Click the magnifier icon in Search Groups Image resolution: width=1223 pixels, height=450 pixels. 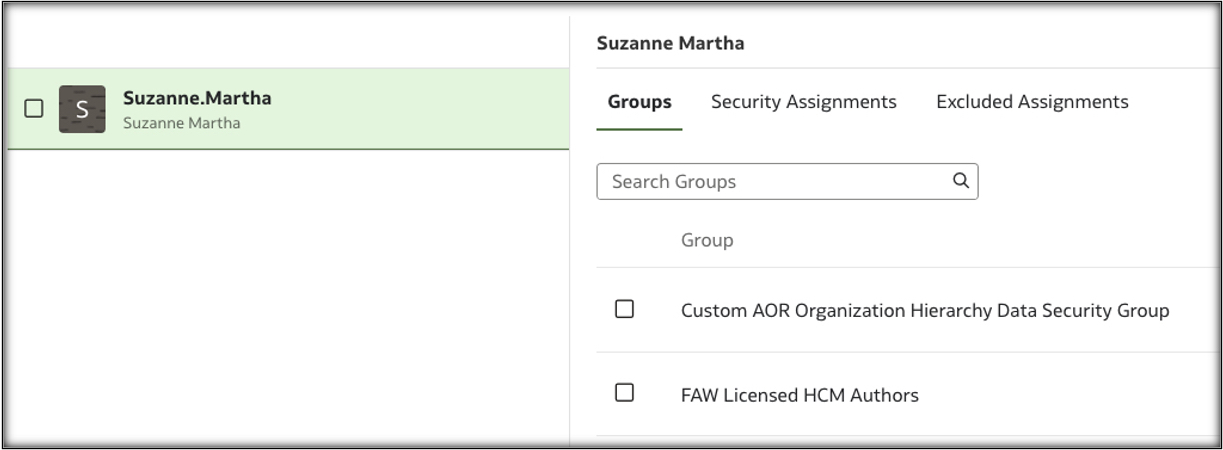point(960,181)
